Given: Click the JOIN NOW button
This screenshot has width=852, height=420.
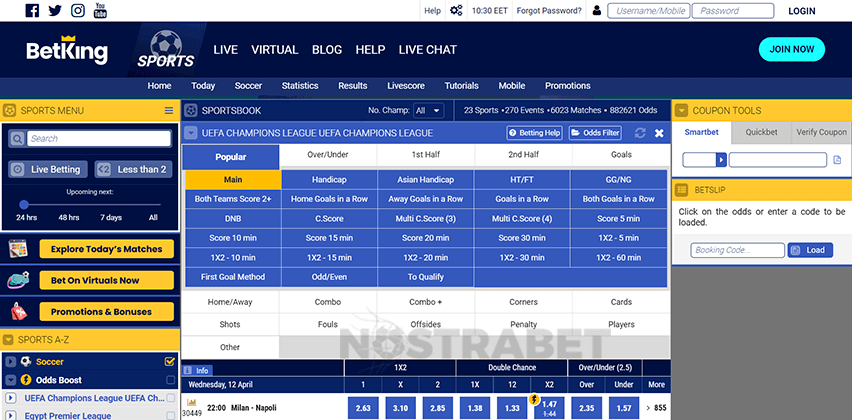Looking at the screenshot, I should pyautogui.click(x=792, y=49).
